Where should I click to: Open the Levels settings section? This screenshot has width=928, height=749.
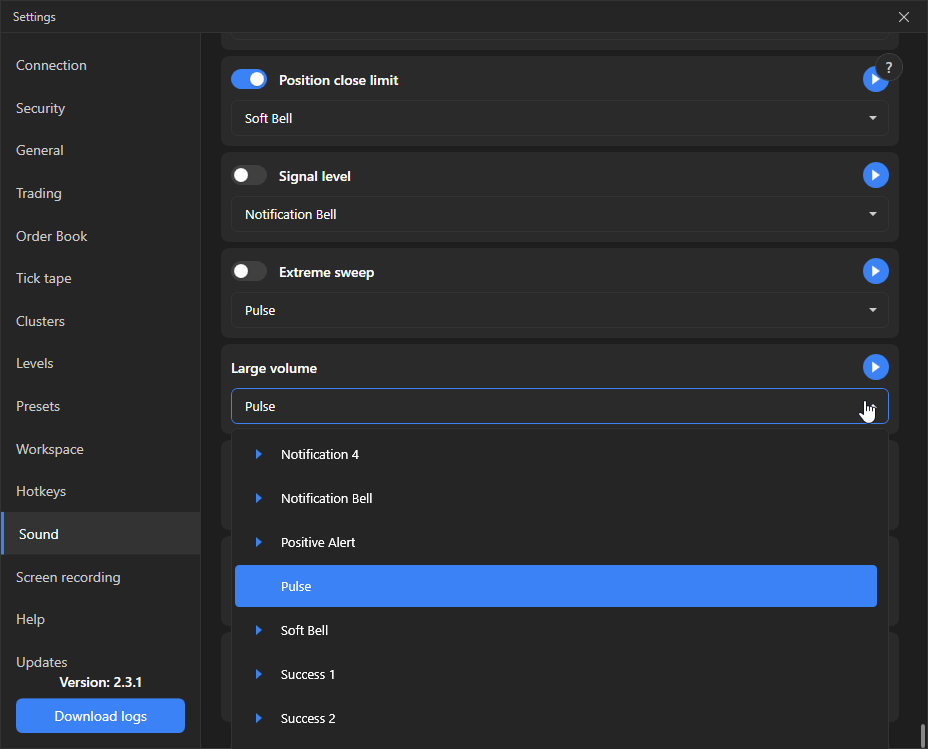(x=101, y=363)
